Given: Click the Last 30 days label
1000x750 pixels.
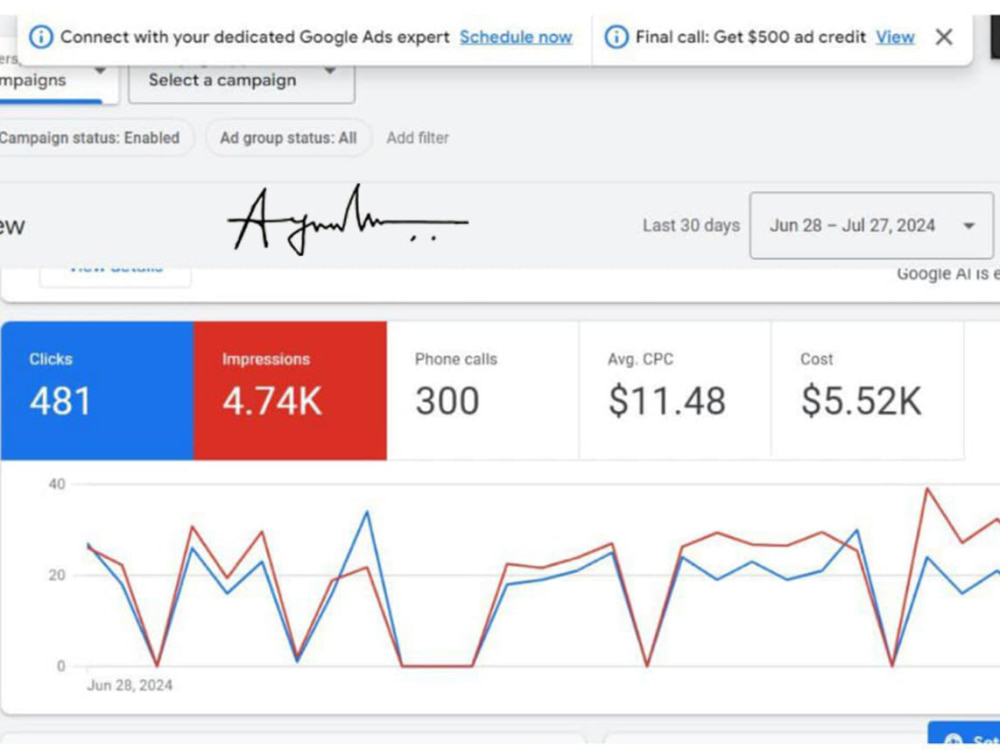Looking at the screenshot, I should pyautogui.click(x=691, y=225).
